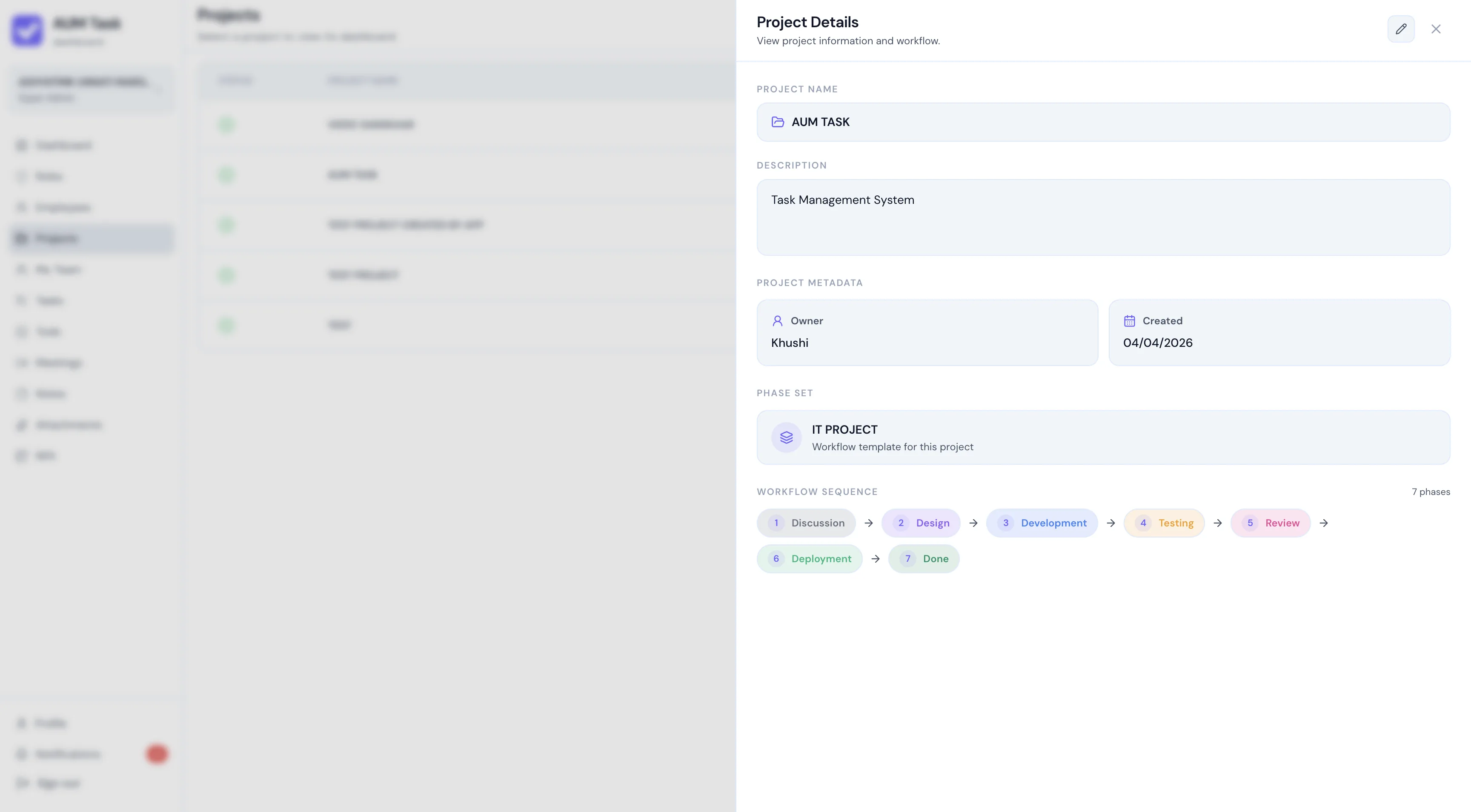Select the Design phase chip
This screenshot has height=812, width=1471.
pyautogui.click(x=921, y=523)
